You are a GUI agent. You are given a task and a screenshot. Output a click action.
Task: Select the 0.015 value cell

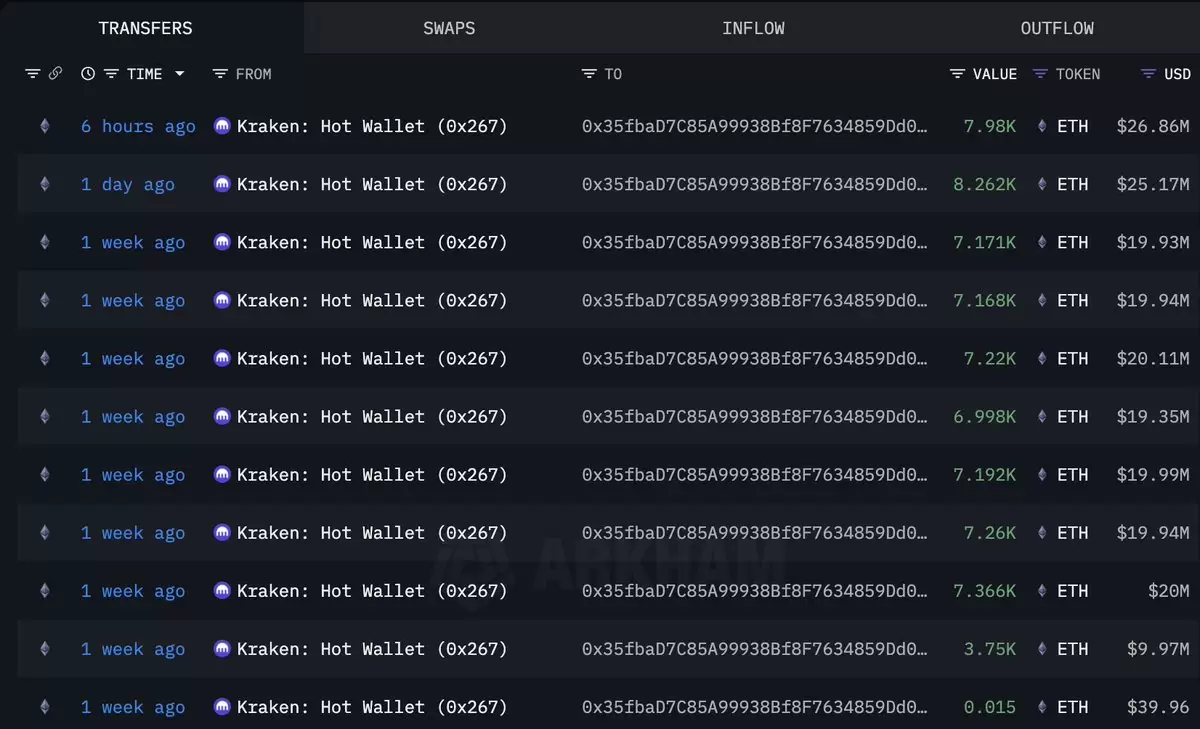990,707
